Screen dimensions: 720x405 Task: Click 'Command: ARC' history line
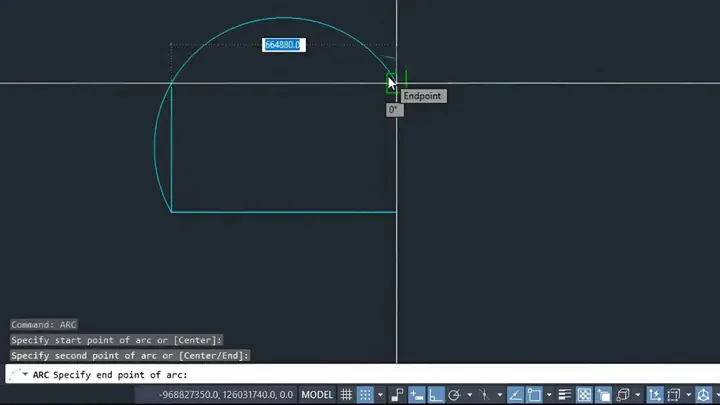pos(44,325)
